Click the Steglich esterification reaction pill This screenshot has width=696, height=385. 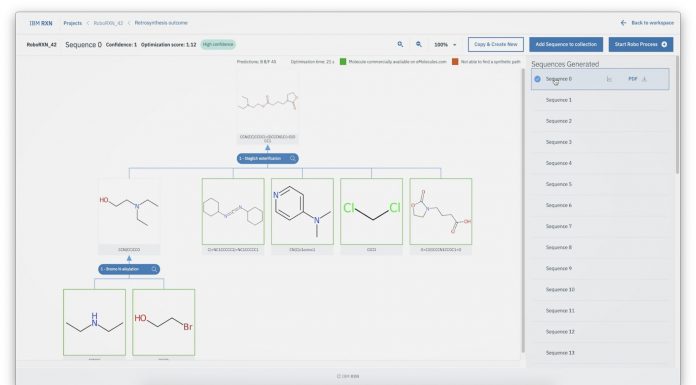pyautogui.click(x=267, y=159)
